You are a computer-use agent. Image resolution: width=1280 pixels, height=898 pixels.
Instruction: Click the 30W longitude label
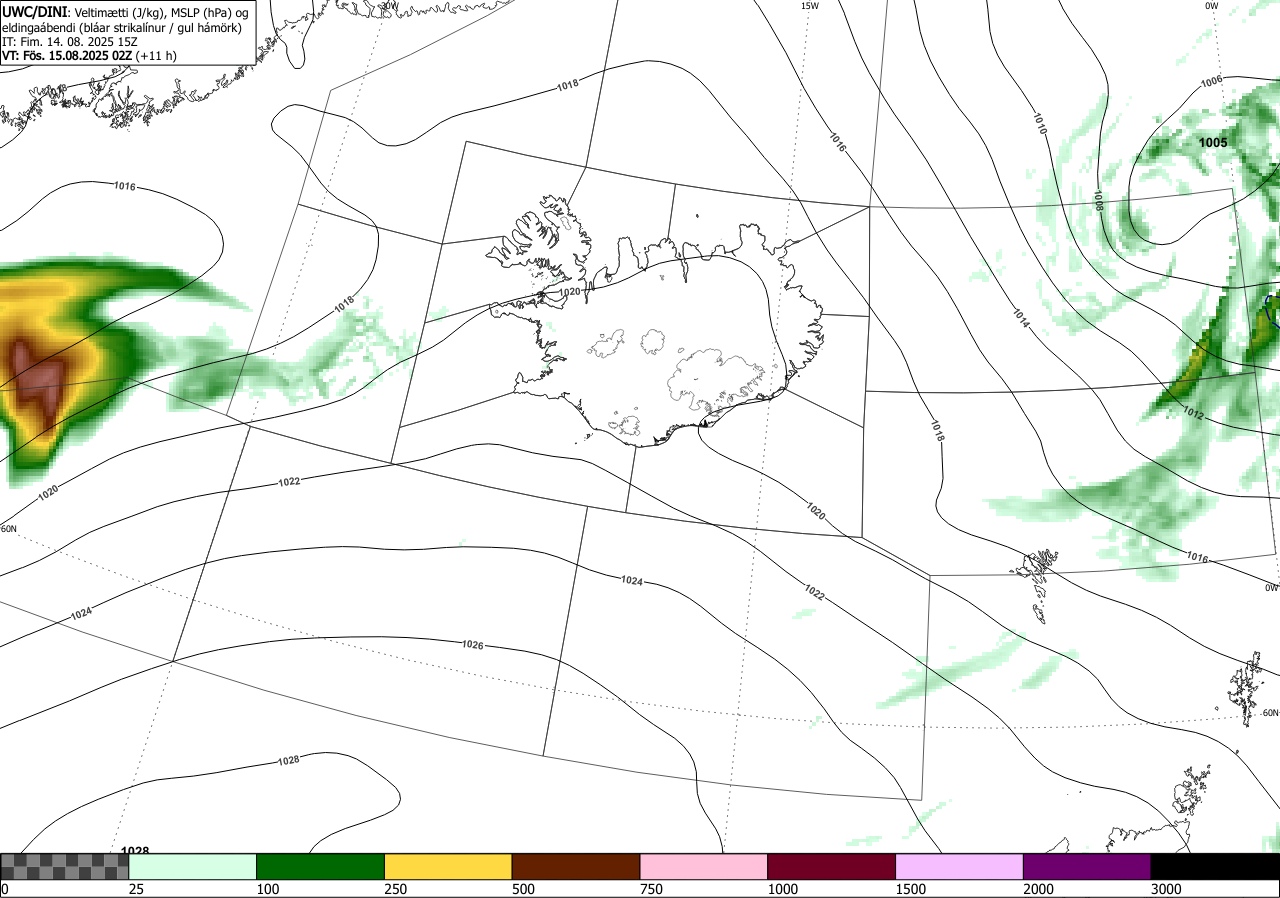pos(389,6)
